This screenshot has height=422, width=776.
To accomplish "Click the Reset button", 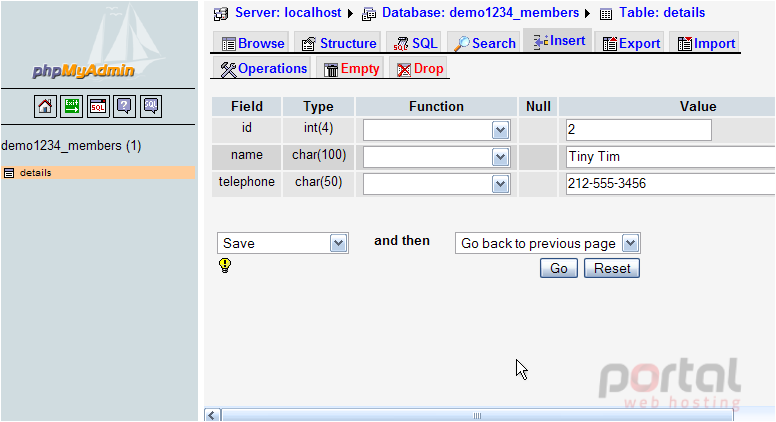I will coord(612,268).
